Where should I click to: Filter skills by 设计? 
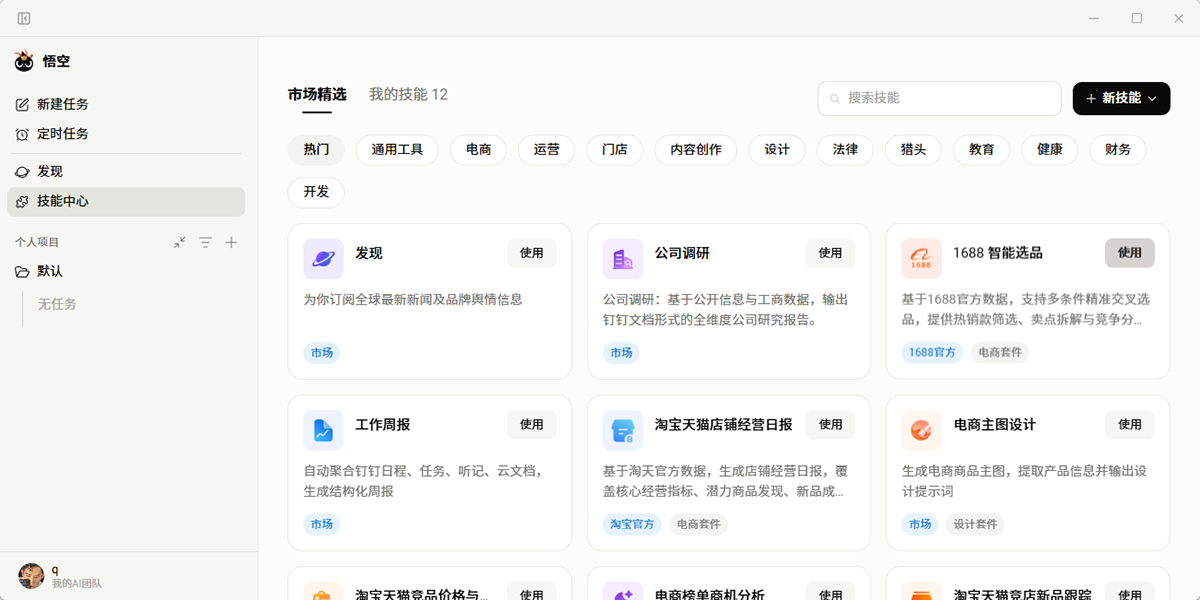click(x=777, y=150)
